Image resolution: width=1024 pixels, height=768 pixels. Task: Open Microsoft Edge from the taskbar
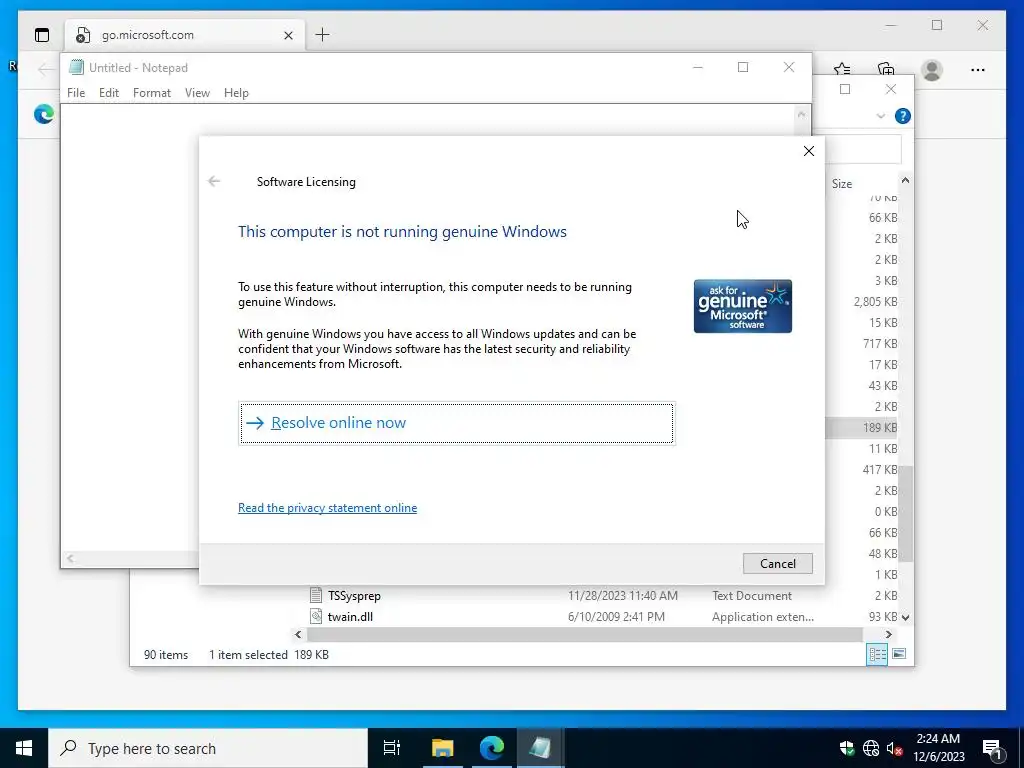[492, 748]
